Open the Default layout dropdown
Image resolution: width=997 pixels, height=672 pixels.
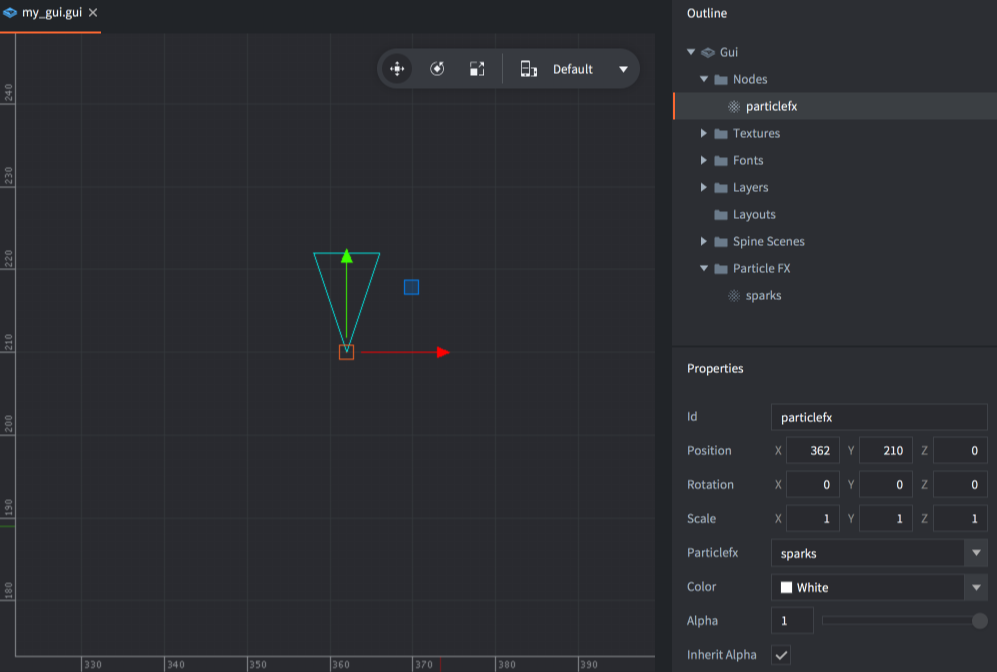point(623,68)
